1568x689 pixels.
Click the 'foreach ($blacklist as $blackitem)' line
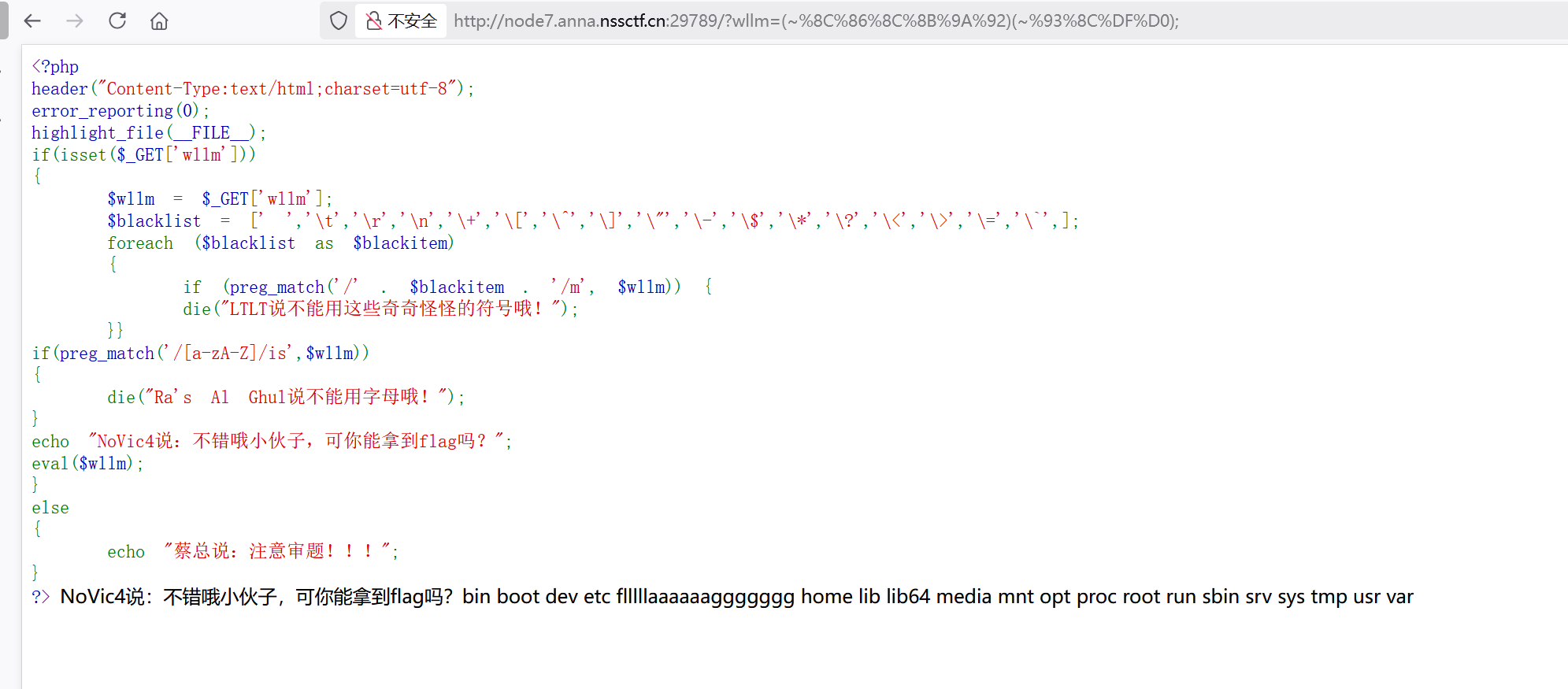281,243
